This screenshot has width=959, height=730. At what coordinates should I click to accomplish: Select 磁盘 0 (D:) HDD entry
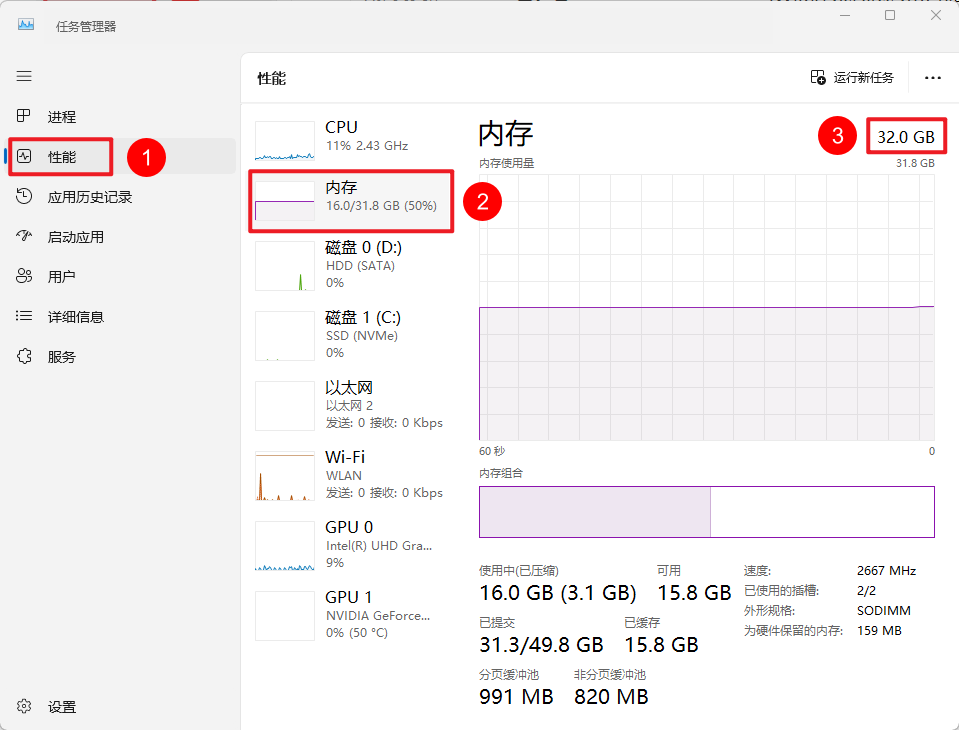[351, 265]
